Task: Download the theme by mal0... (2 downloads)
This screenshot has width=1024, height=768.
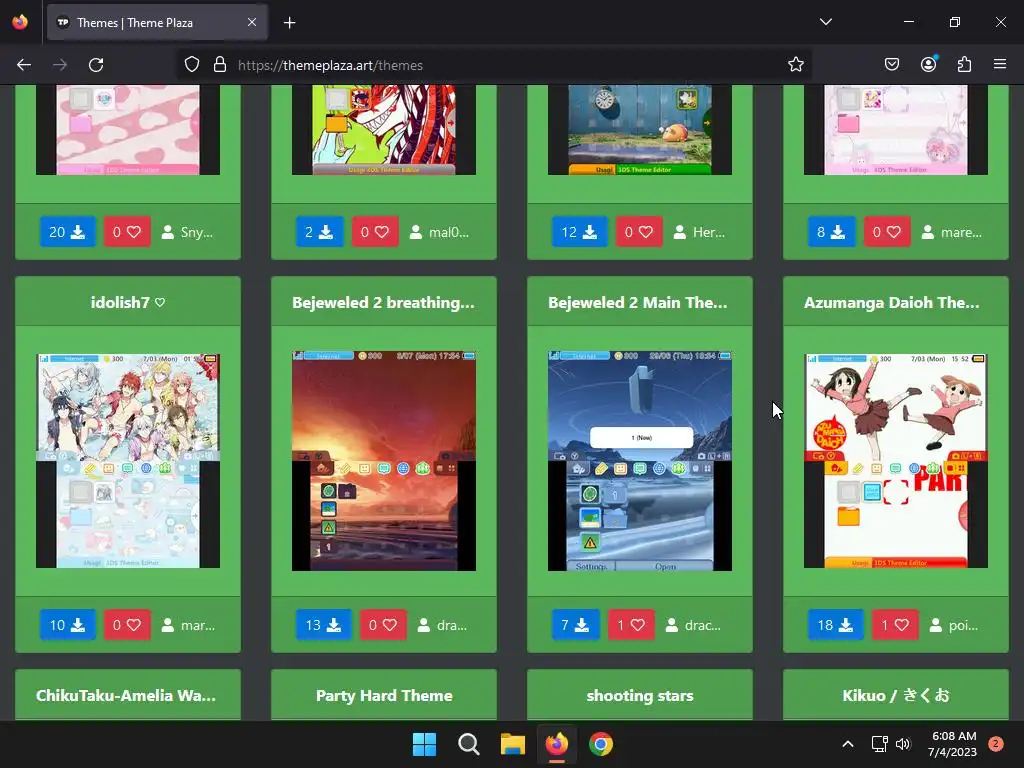Action: click(x=319, y=232)
